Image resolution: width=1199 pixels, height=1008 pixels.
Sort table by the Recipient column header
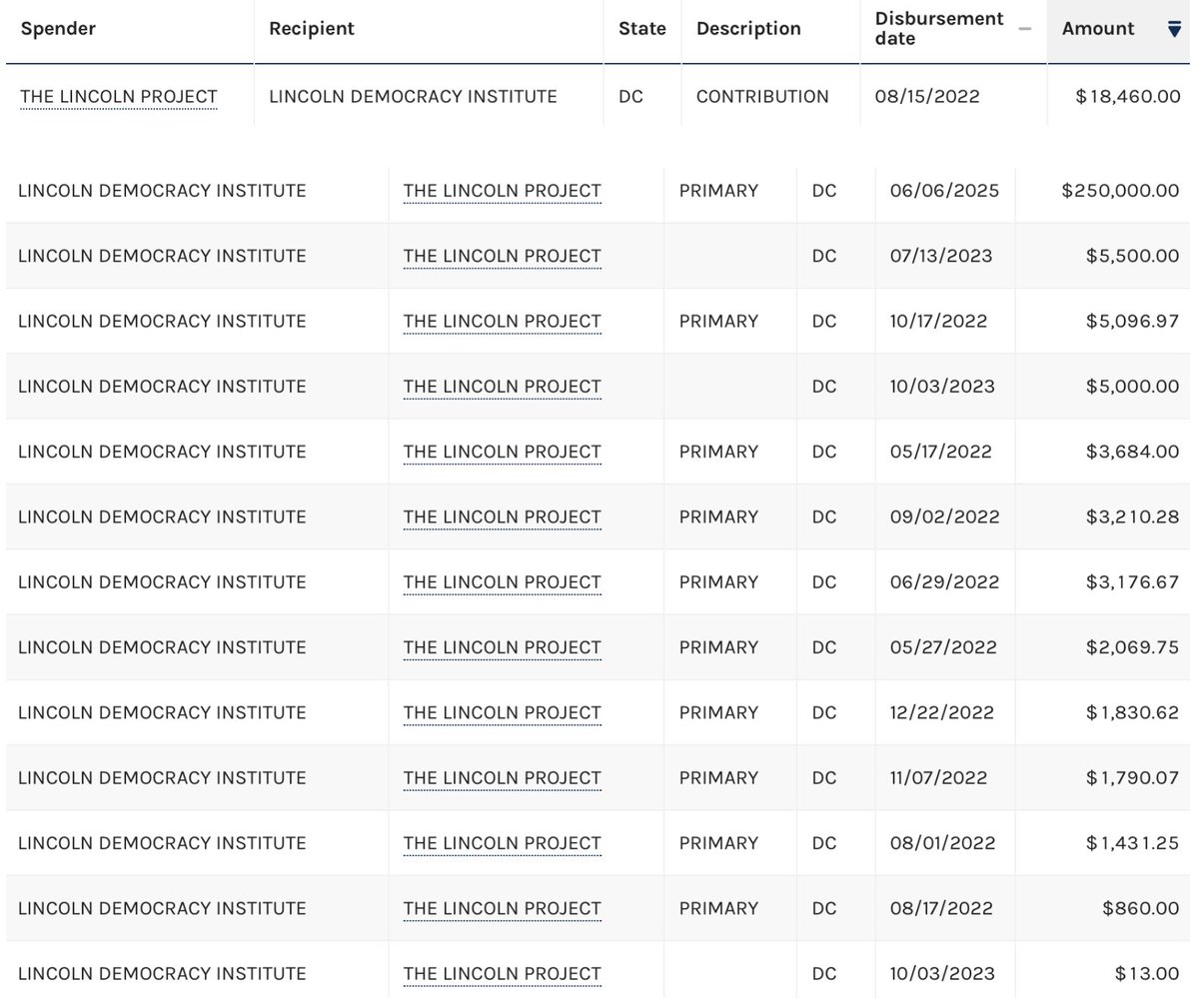point(312,29)
